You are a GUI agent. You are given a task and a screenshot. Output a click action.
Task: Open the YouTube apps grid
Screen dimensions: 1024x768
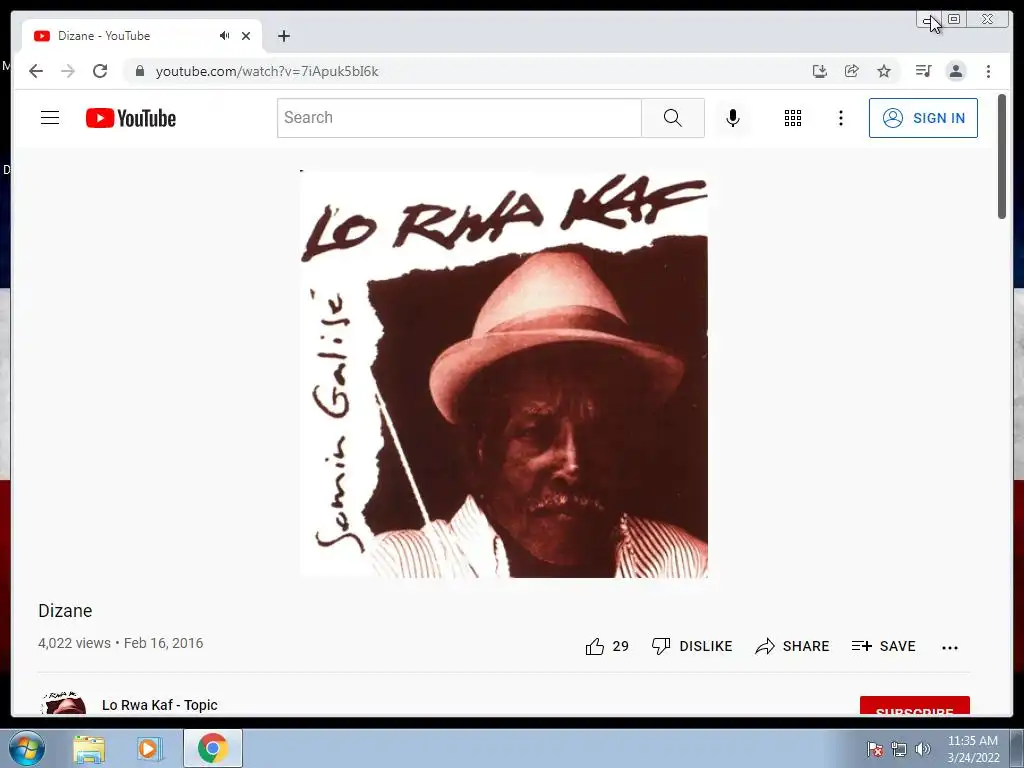[793, 118]
